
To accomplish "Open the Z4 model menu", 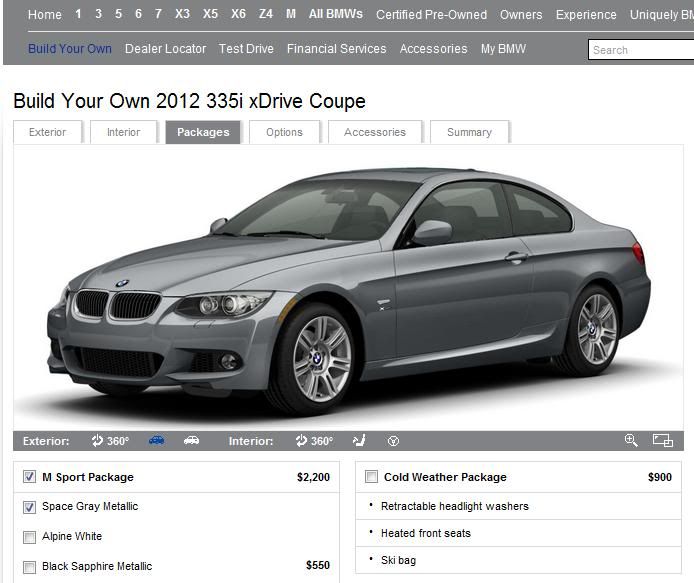I will click(x=266, y=14).
